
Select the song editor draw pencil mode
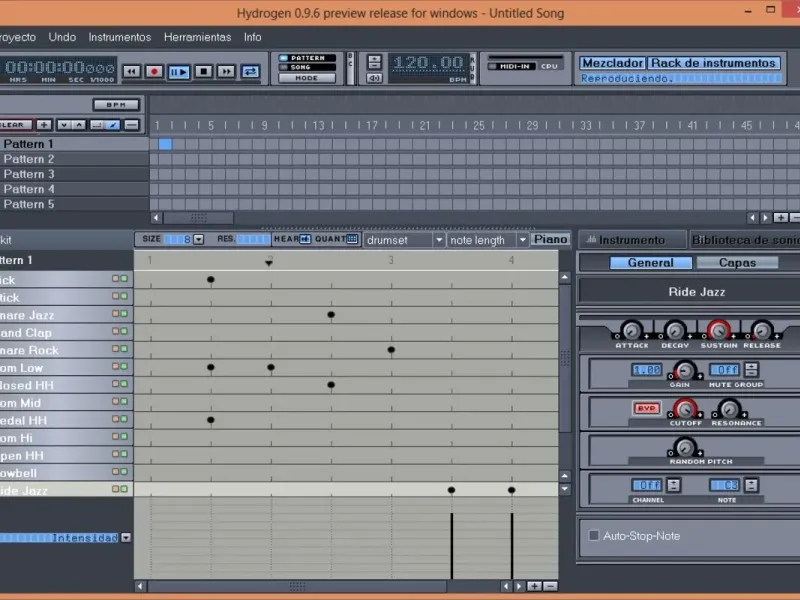point(113,124)
